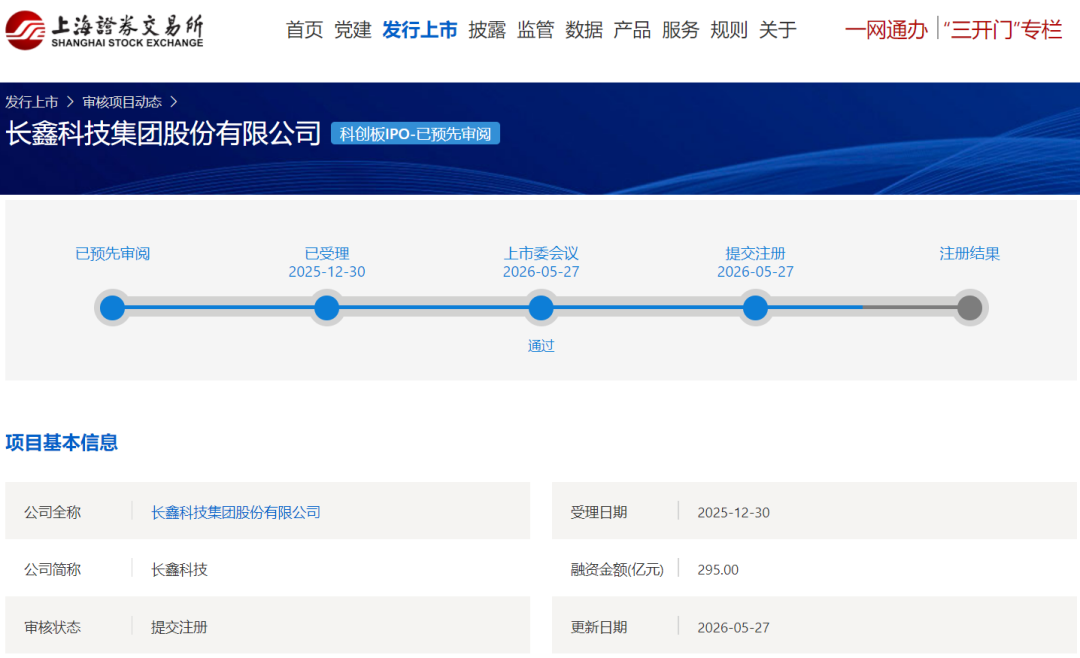
Task: Click the 更新日期 value 2026-05-27
Action: coord(734,628)
